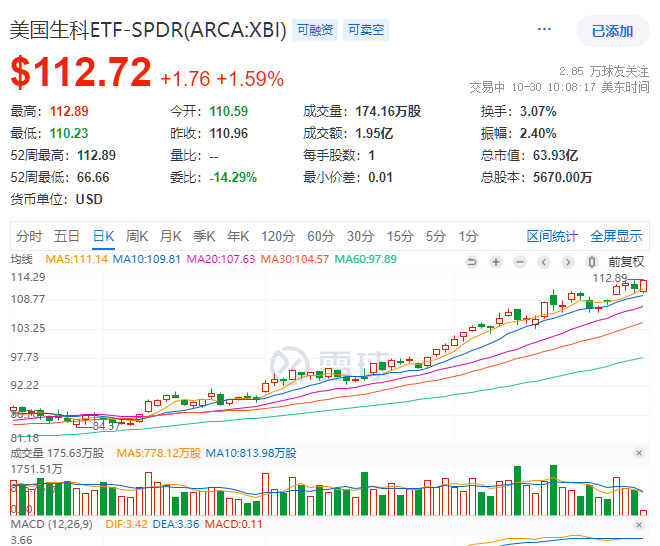Viewport: 660px width, 546px height.
Task: Click the MACD (12,26,9) label
Action: (x=51, y=524)
